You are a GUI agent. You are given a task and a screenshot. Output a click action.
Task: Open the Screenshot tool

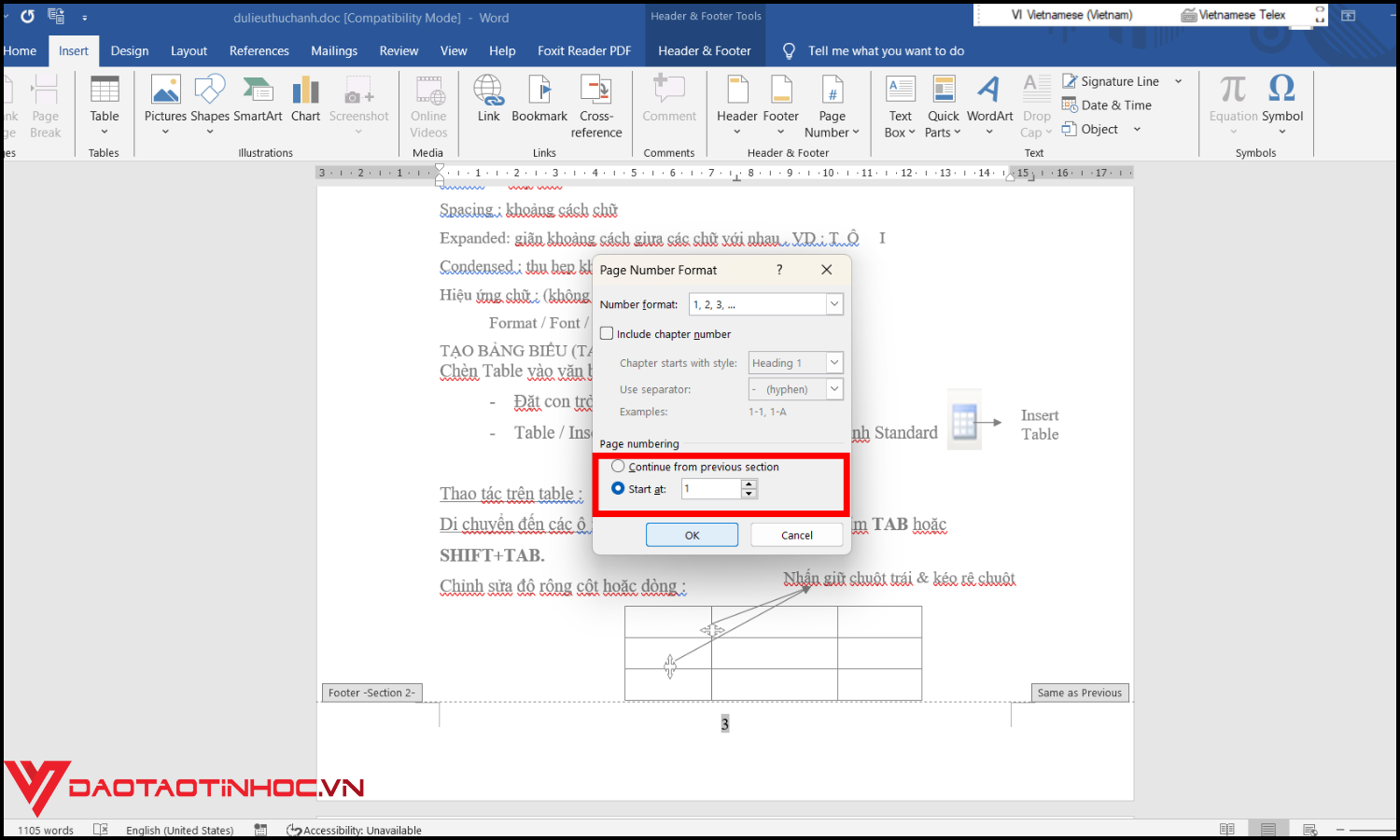click(358, 105)
